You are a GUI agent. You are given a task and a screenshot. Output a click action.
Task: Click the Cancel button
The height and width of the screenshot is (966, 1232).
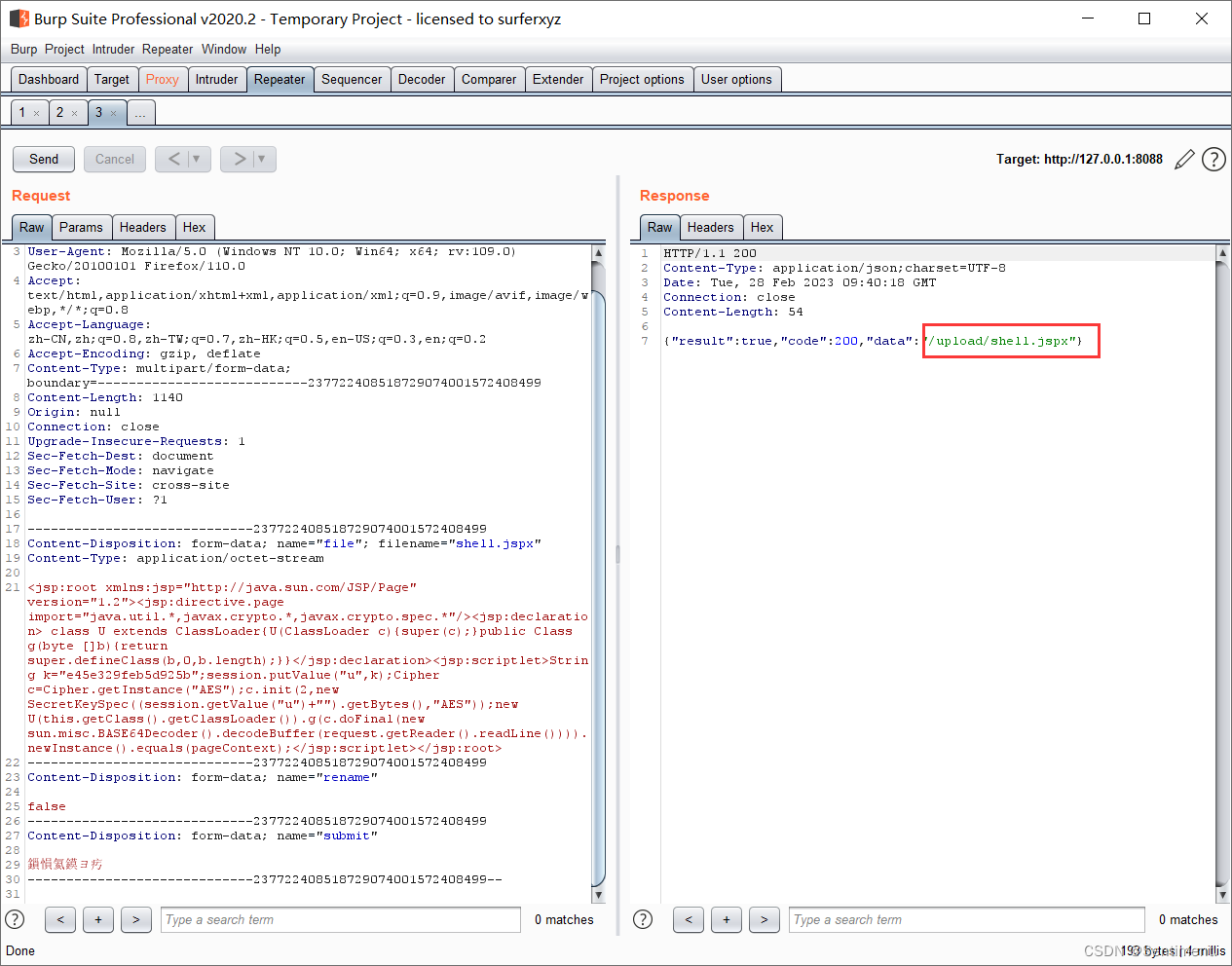(x=115, y=159)
